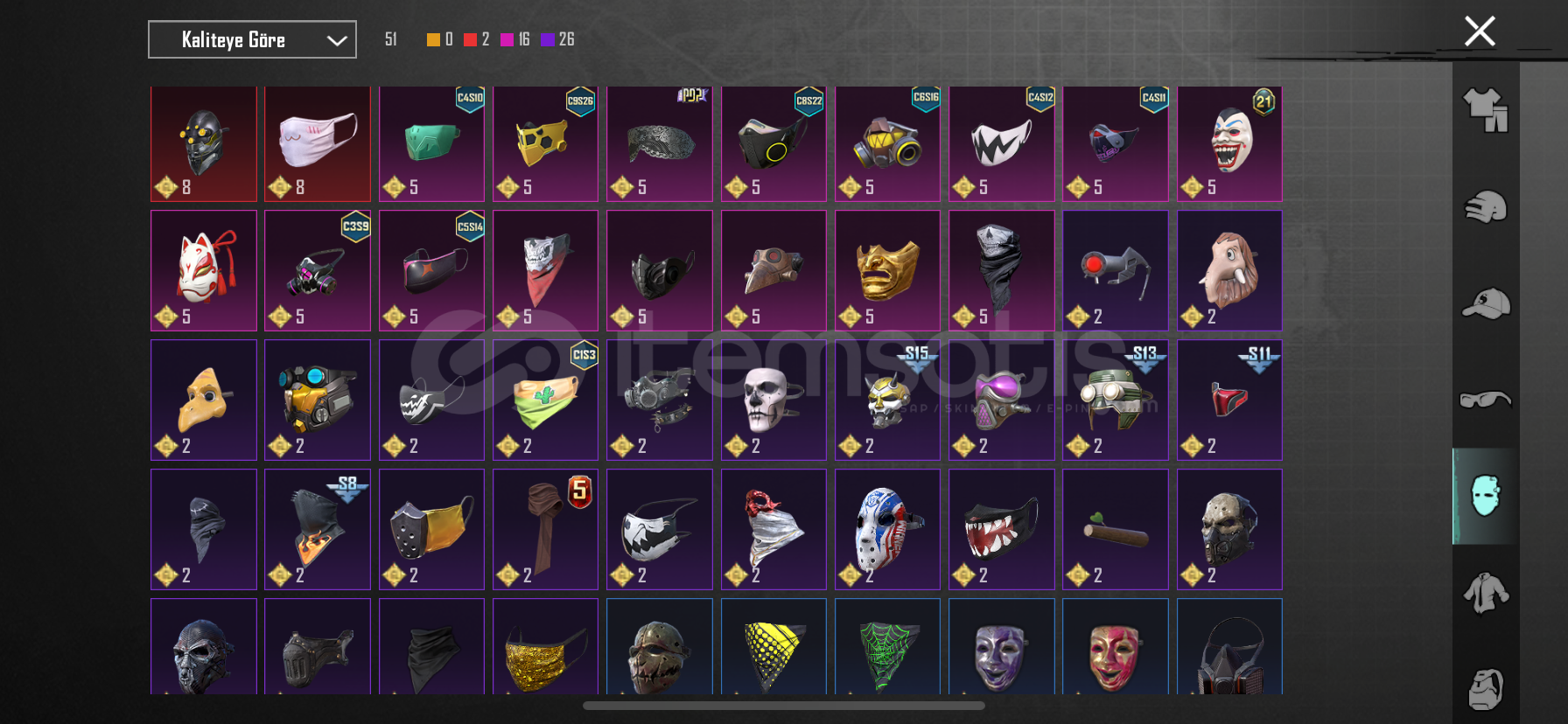Click the purple rarity swatch showing 26

[x=548, y=39]
